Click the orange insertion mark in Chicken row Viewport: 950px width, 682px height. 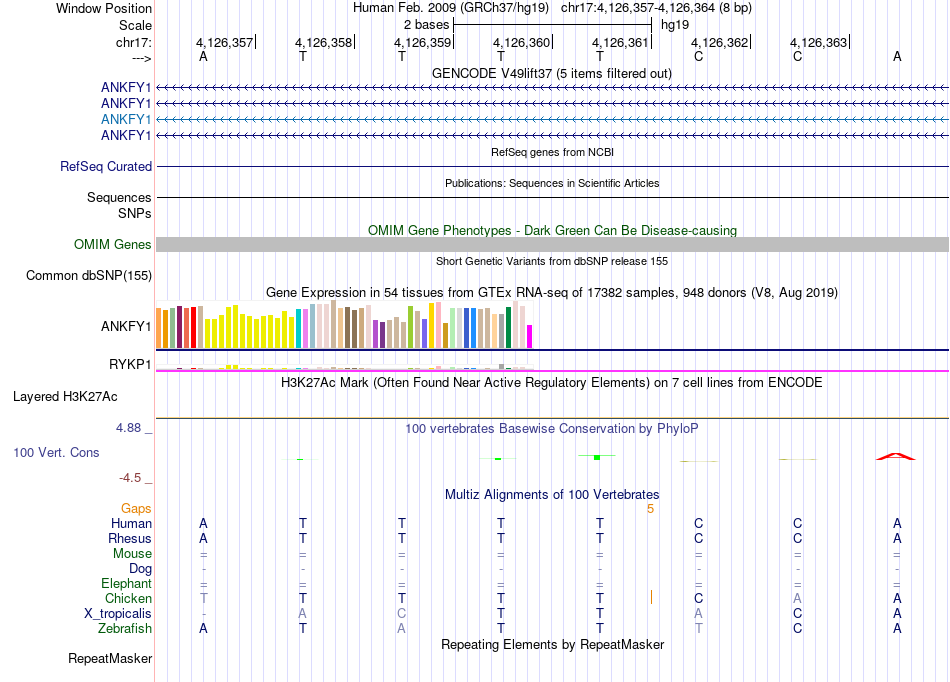(651, 597)
